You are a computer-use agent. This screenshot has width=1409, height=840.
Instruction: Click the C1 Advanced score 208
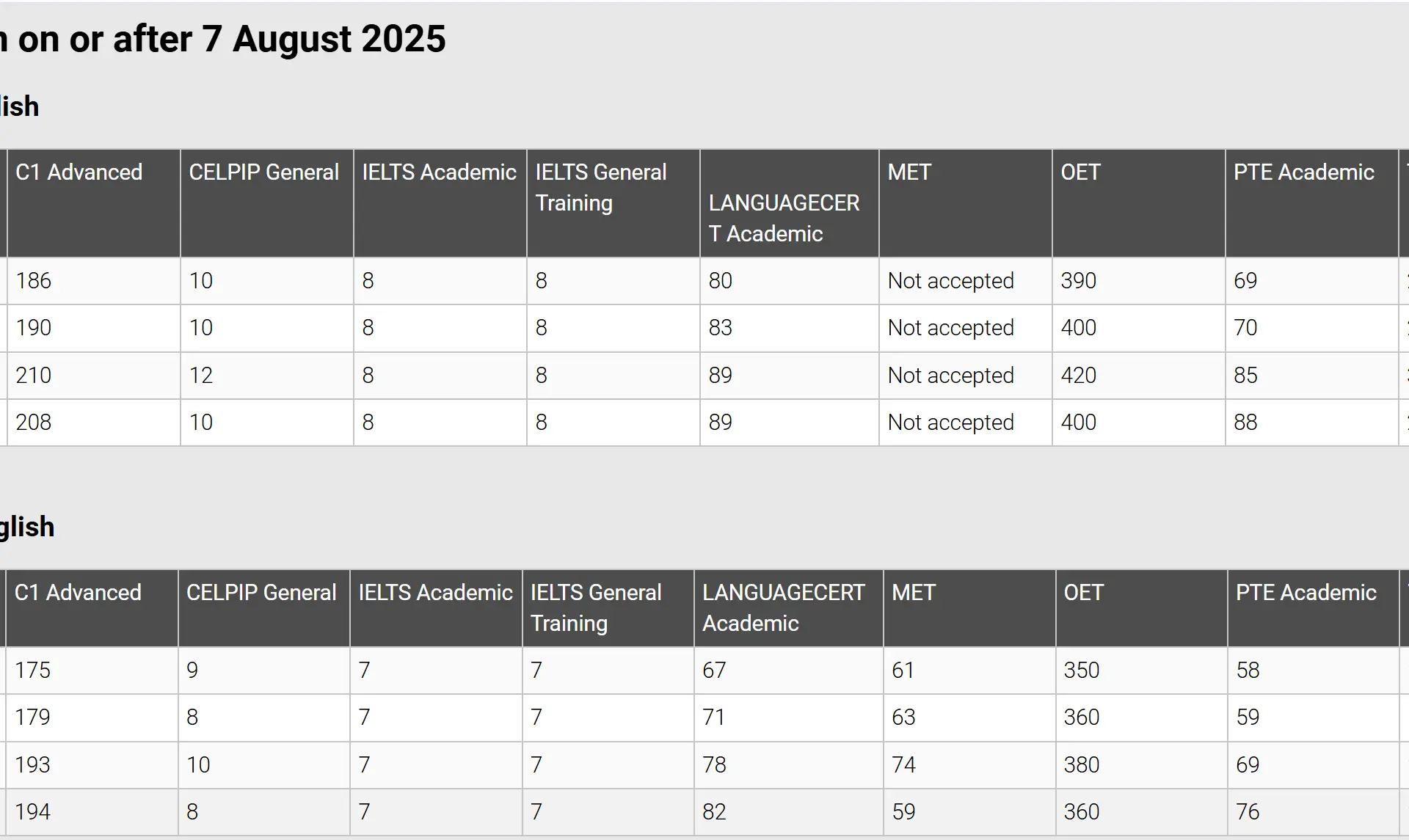click(x=34, y=423)
